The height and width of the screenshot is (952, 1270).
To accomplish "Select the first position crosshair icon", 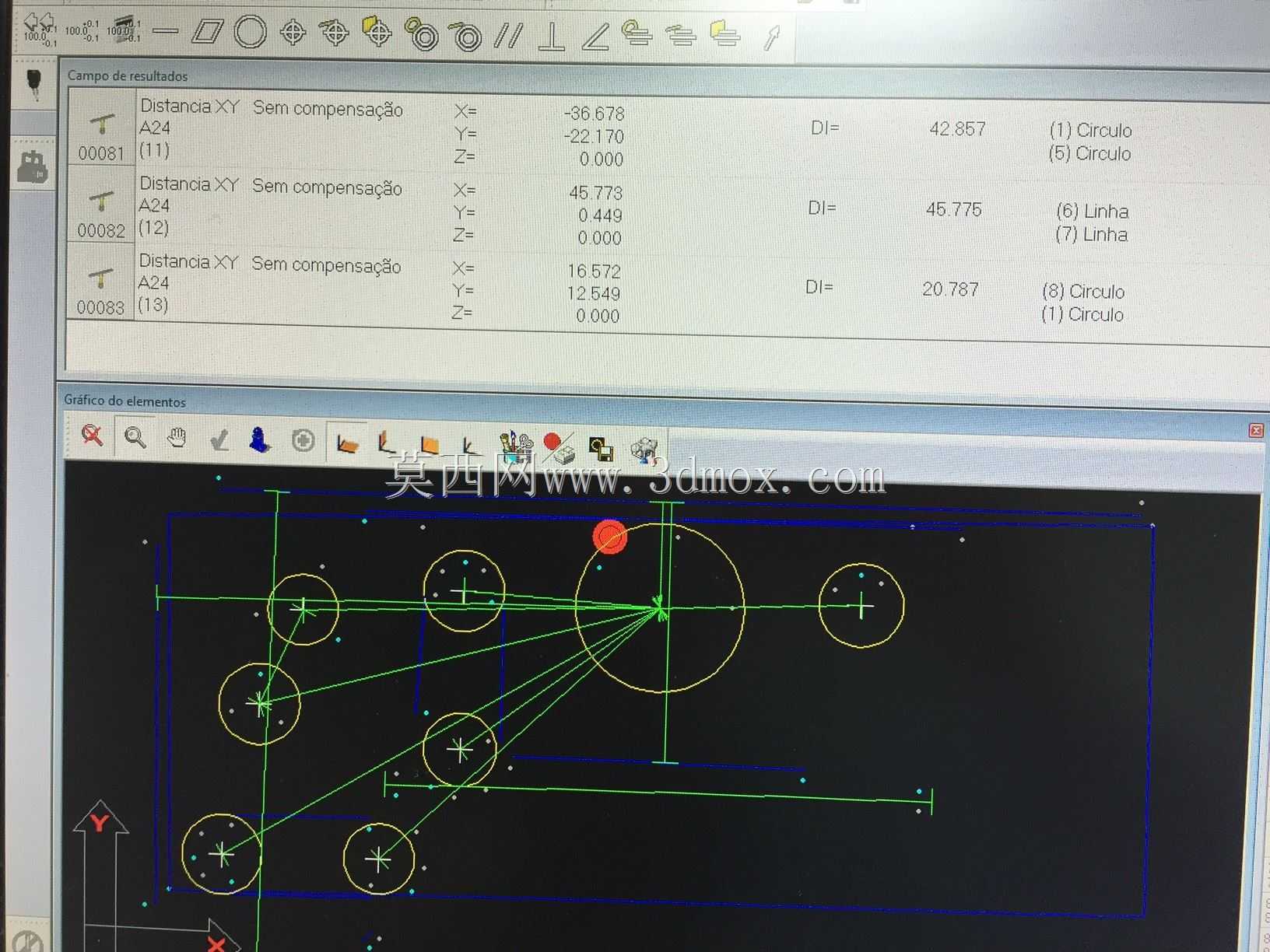I will point(293,33).
